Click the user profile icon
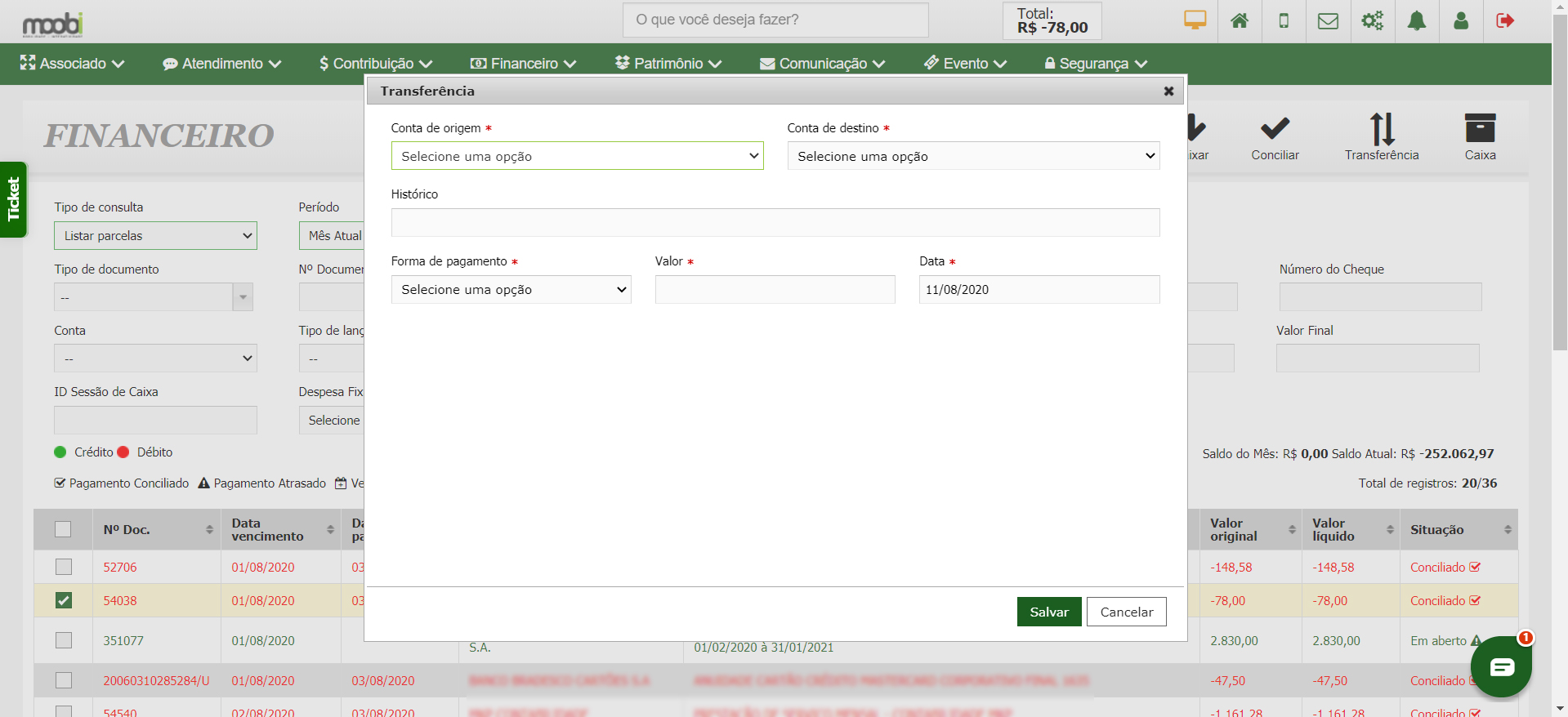The width and height of the screenshot is (1568, 717). [1460, 20]
